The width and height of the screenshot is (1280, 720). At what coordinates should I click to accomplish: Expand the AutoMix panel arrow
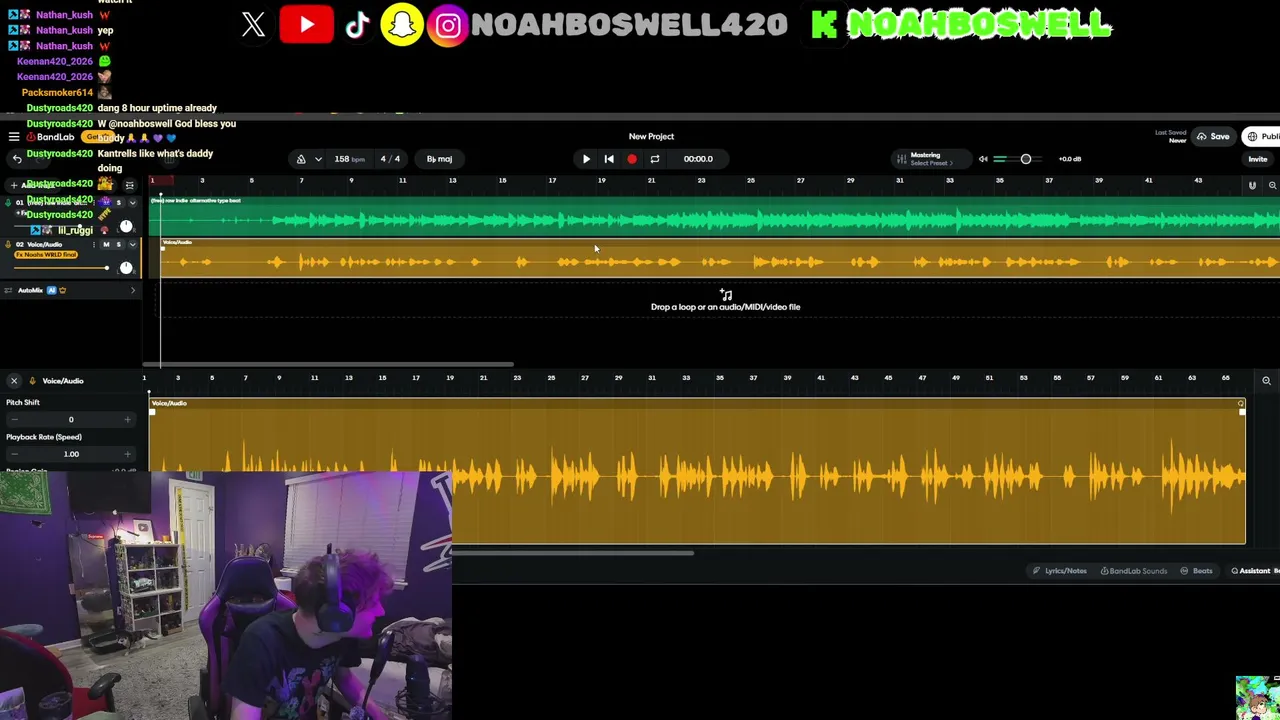(x=132, y=291)
